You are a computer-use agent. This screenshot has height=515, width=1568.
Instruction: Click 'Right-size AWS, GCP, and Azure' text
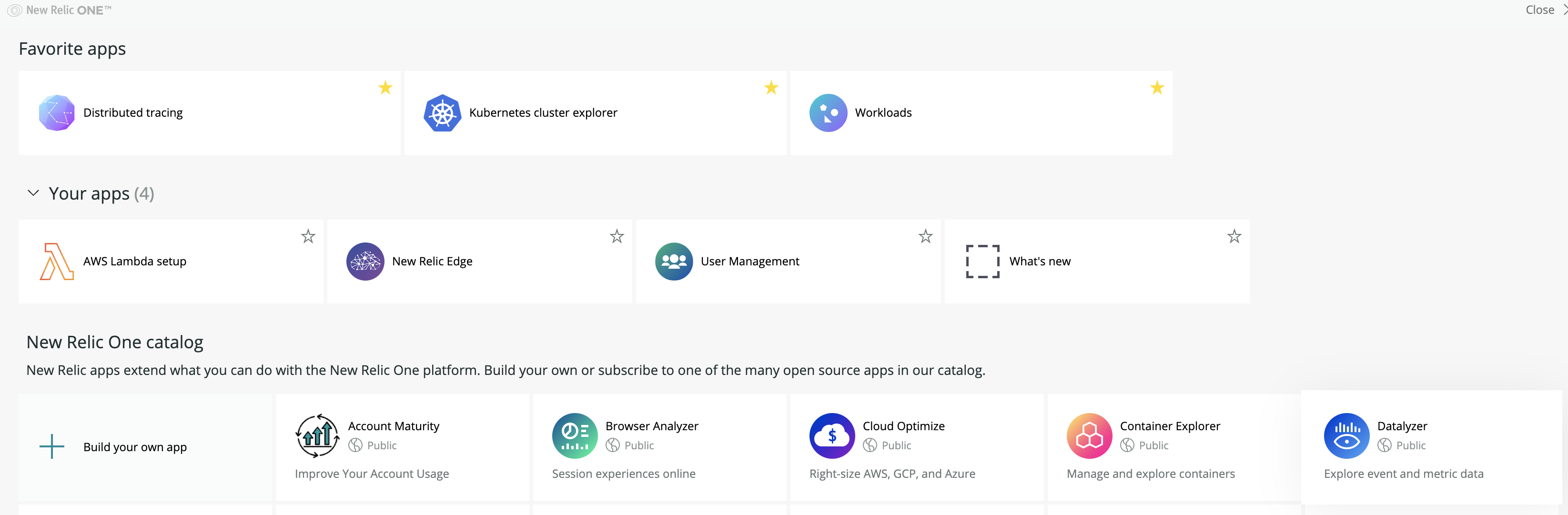click(892, 474)
